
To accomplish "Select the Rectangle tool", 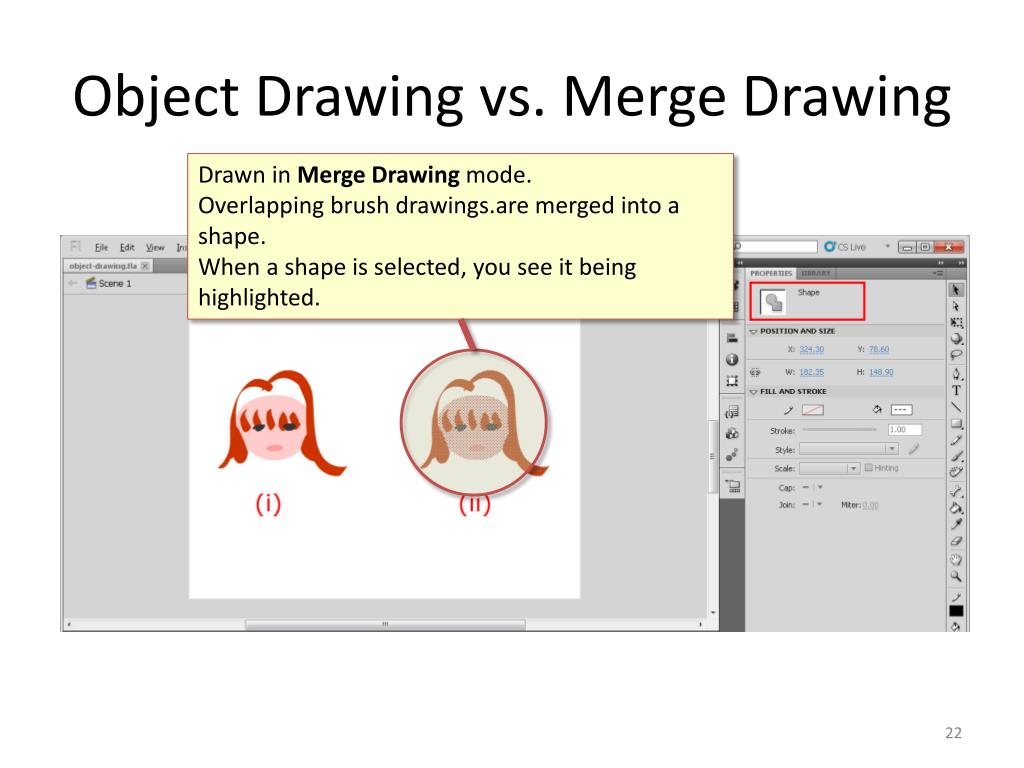I will coord(956,424).
